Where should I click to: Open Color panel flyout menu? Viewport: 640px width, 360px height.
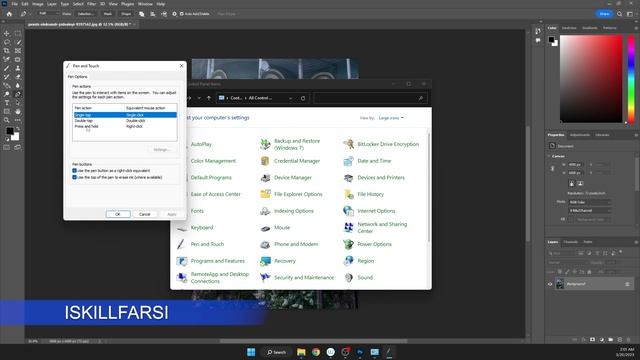[x=636, y=28]
